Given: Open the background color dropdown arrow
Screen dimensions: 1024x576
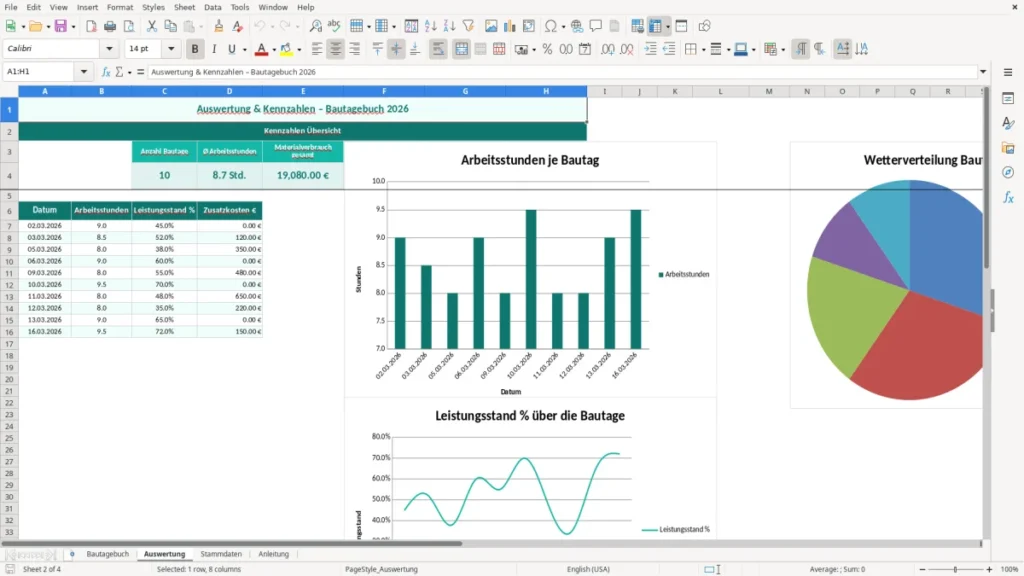Looking at the screenshot, I should 299,50.
